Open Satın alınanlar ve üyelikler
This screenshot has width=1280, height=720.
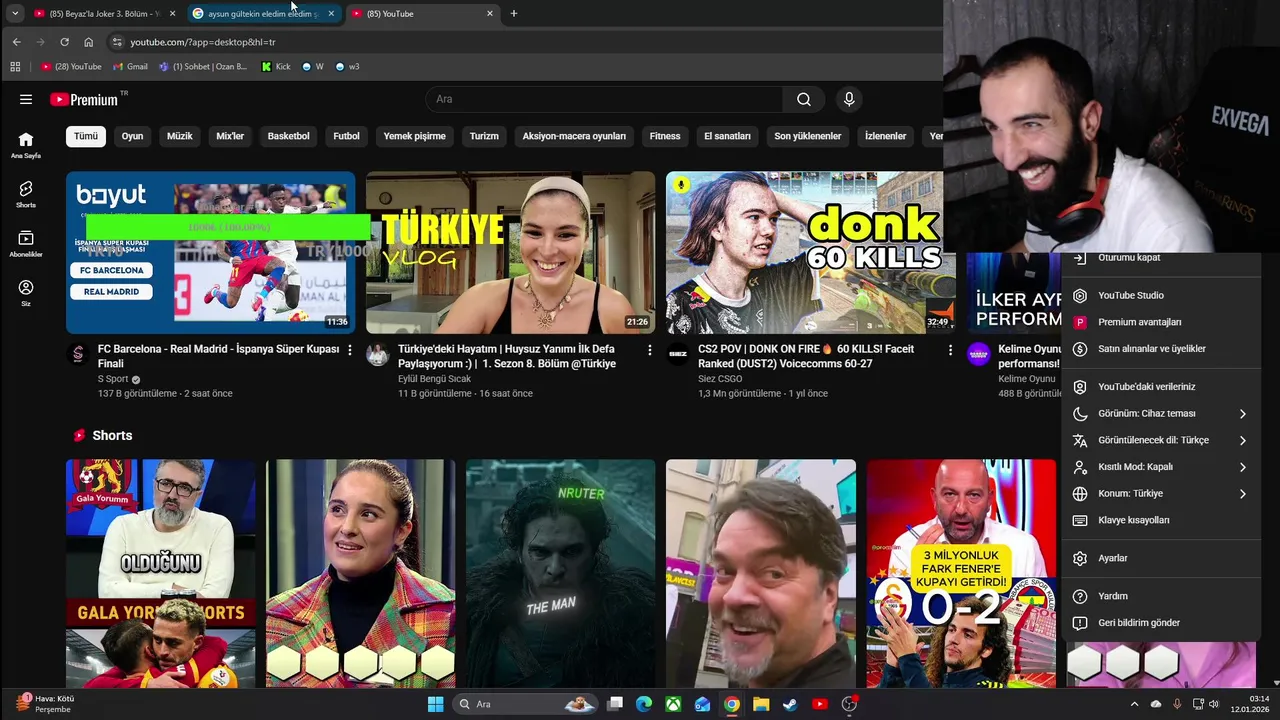1161,349
